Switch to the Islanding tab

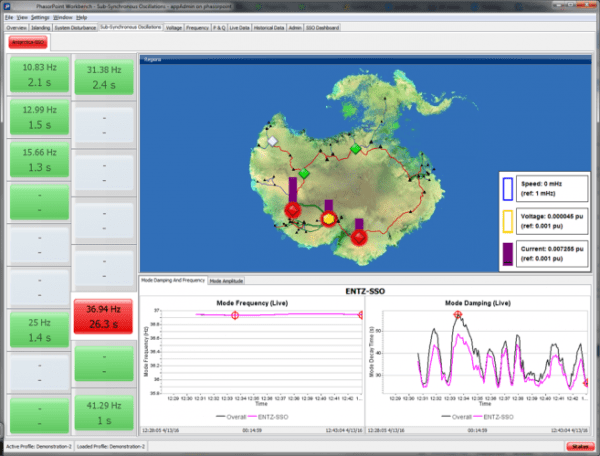41,28
